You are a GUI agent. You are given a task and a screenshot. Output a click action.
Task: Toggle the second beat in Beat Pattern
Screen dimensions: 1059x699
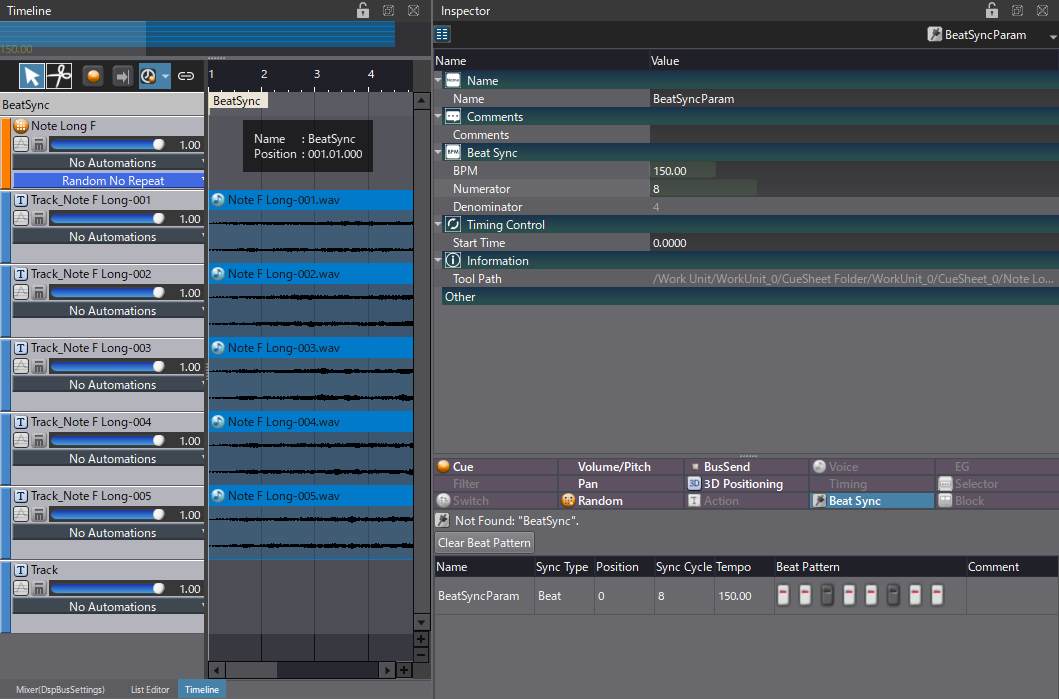[805, 595]
